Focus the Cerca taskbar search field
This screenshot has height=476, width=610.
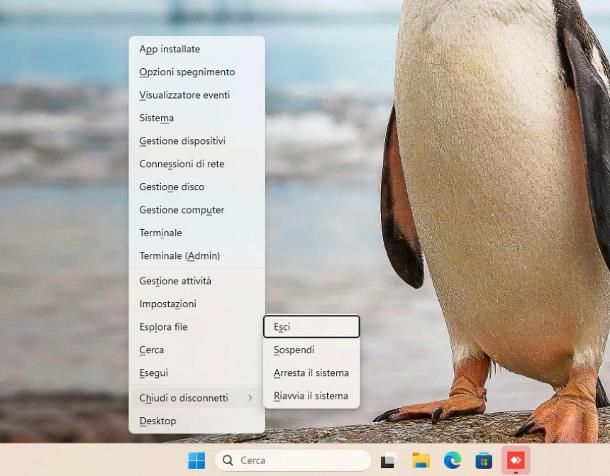tap(293, 460)
